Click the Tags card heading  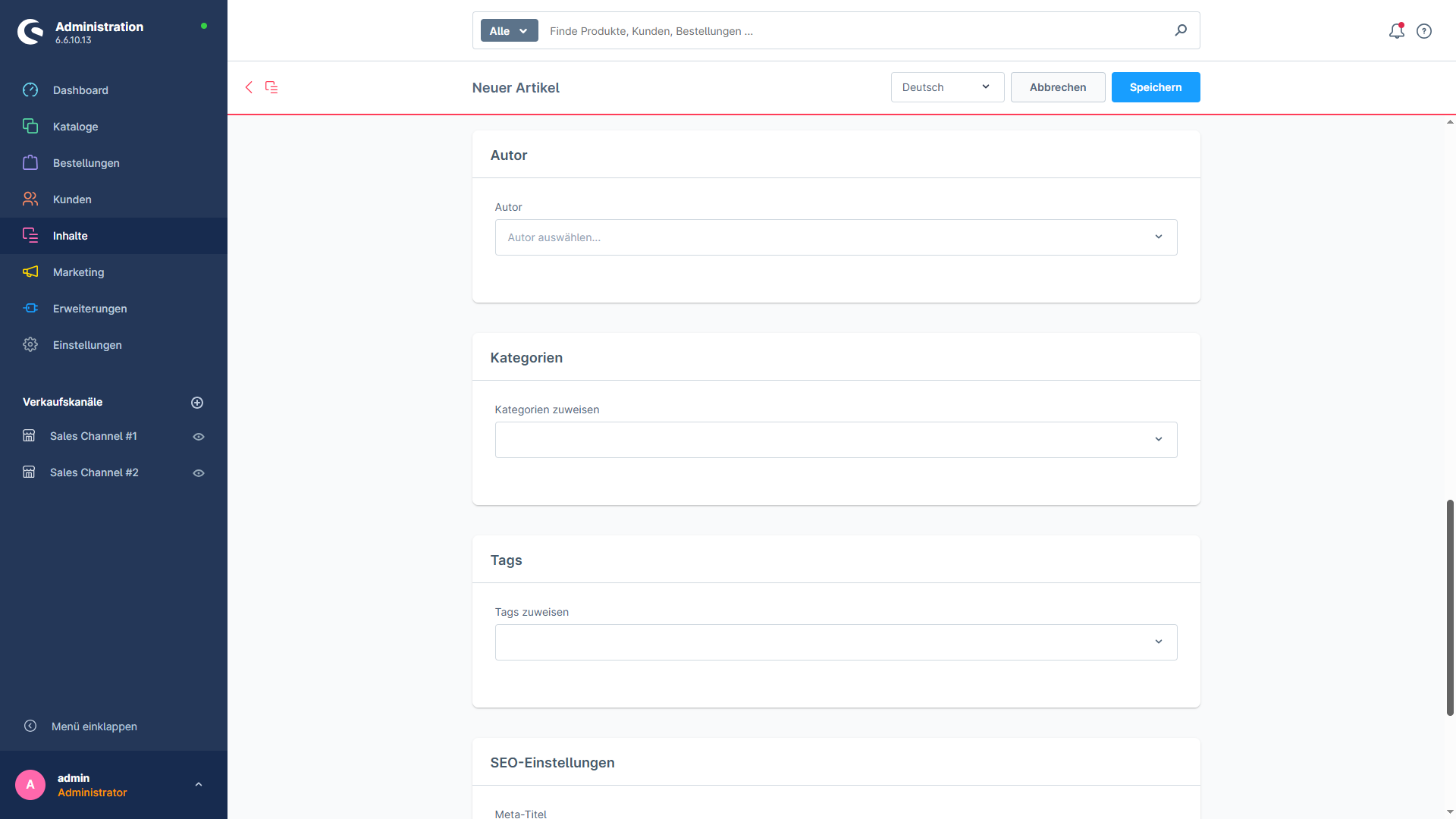pyautogui.click(x=506, y=560)
